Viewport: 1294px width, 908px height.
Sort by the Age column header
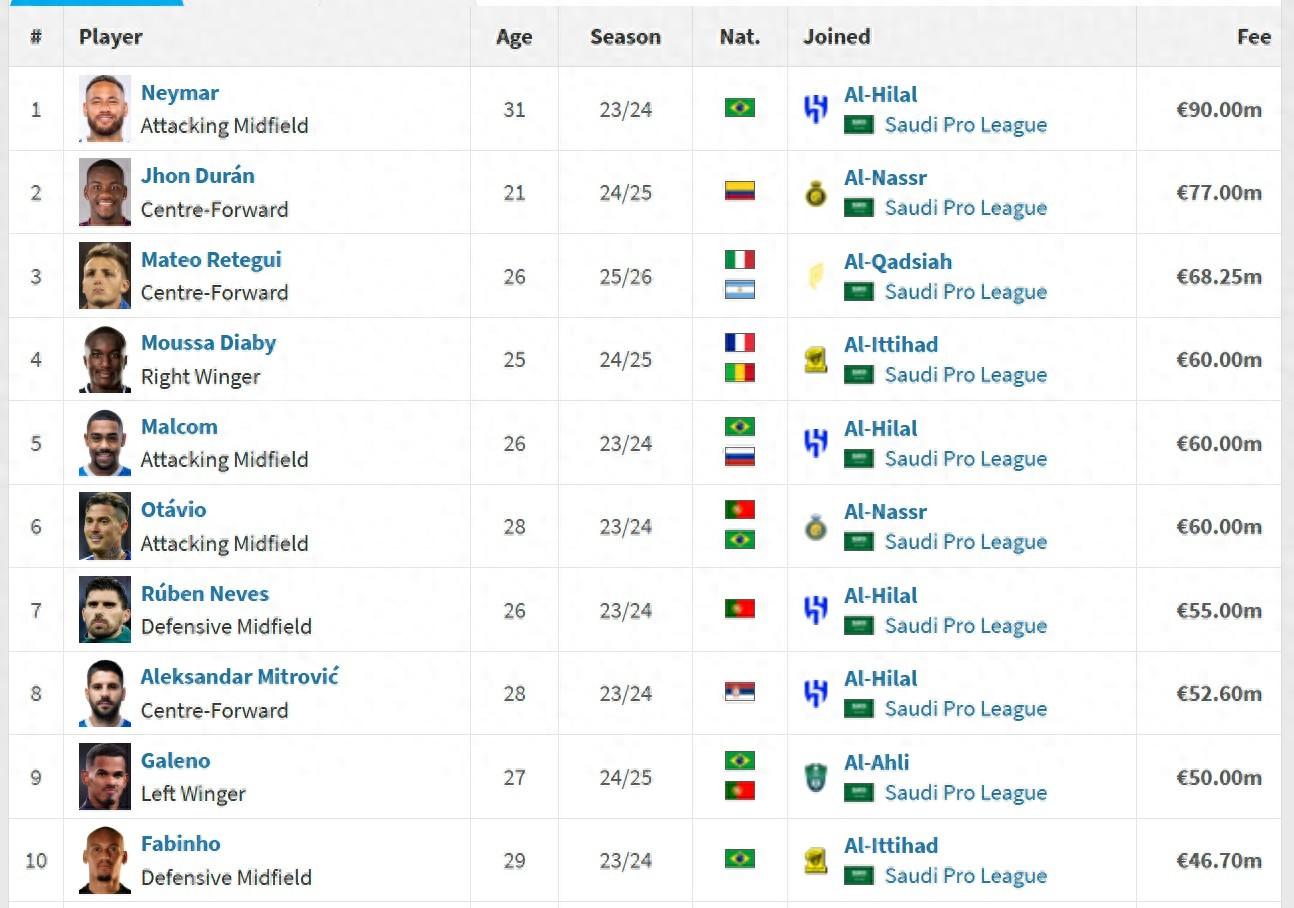514,37
